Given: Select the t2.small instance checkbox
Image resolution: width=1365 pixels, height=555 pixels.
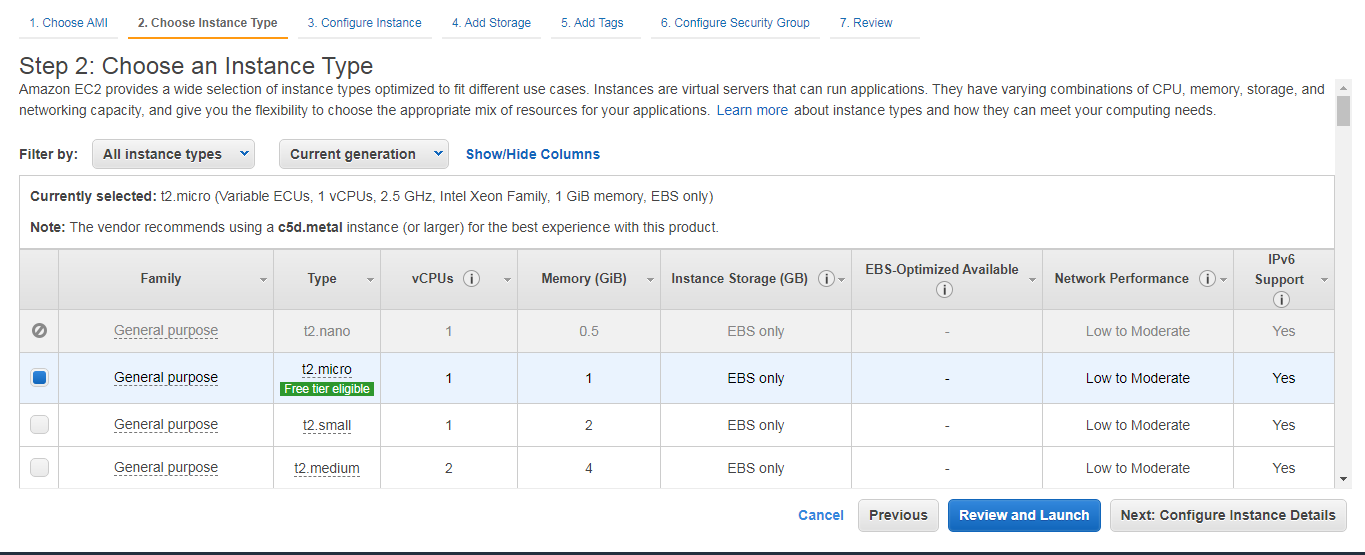Looking at the screenshot, I should (x=39, y=425).
